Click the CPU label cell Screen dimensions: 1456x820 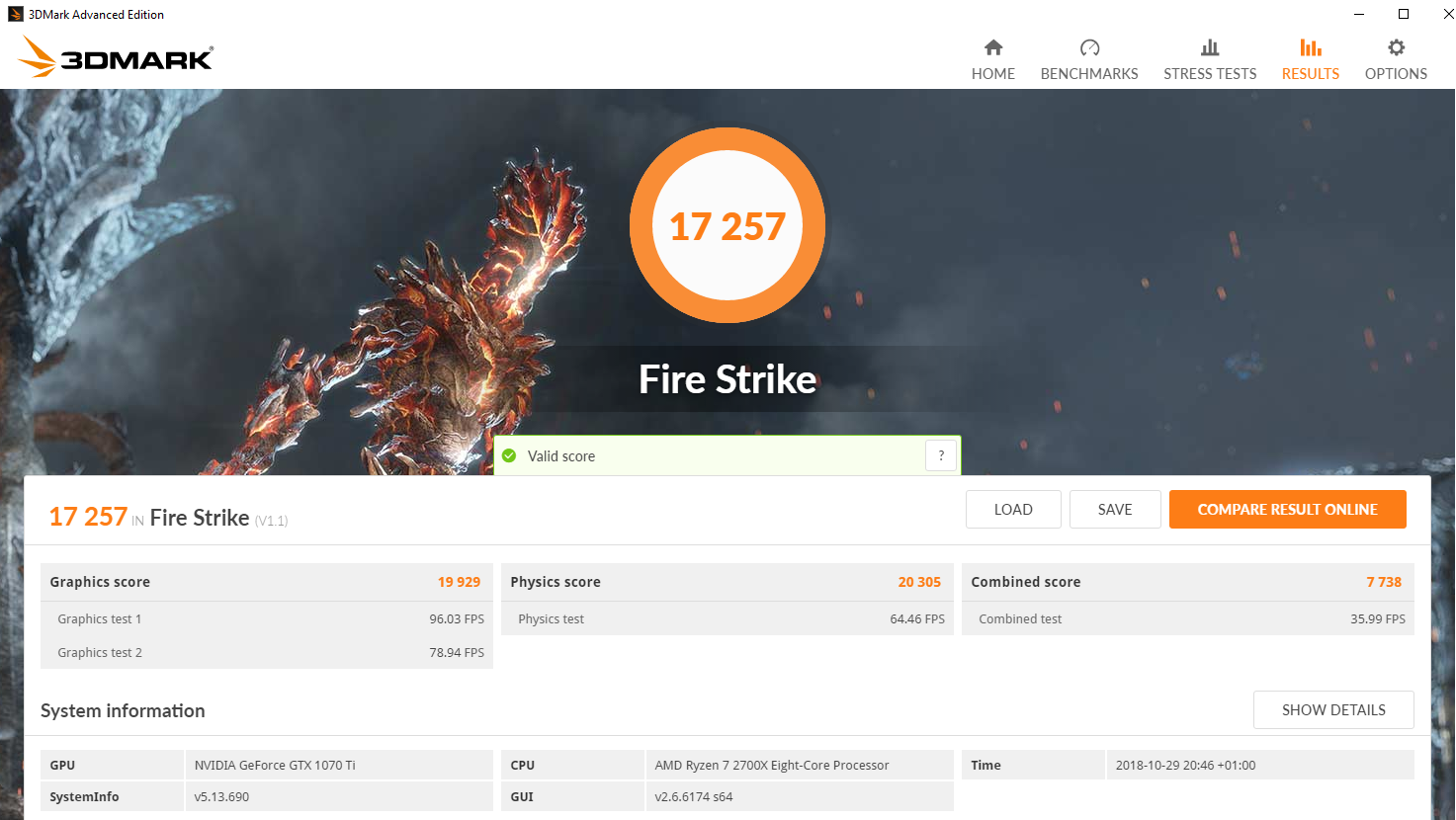573,766
